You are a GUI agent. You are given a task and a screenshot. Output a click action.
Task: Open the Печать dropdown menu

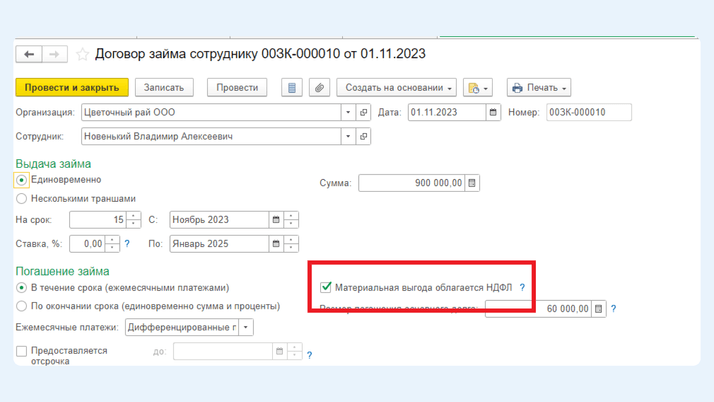[539, 87]
